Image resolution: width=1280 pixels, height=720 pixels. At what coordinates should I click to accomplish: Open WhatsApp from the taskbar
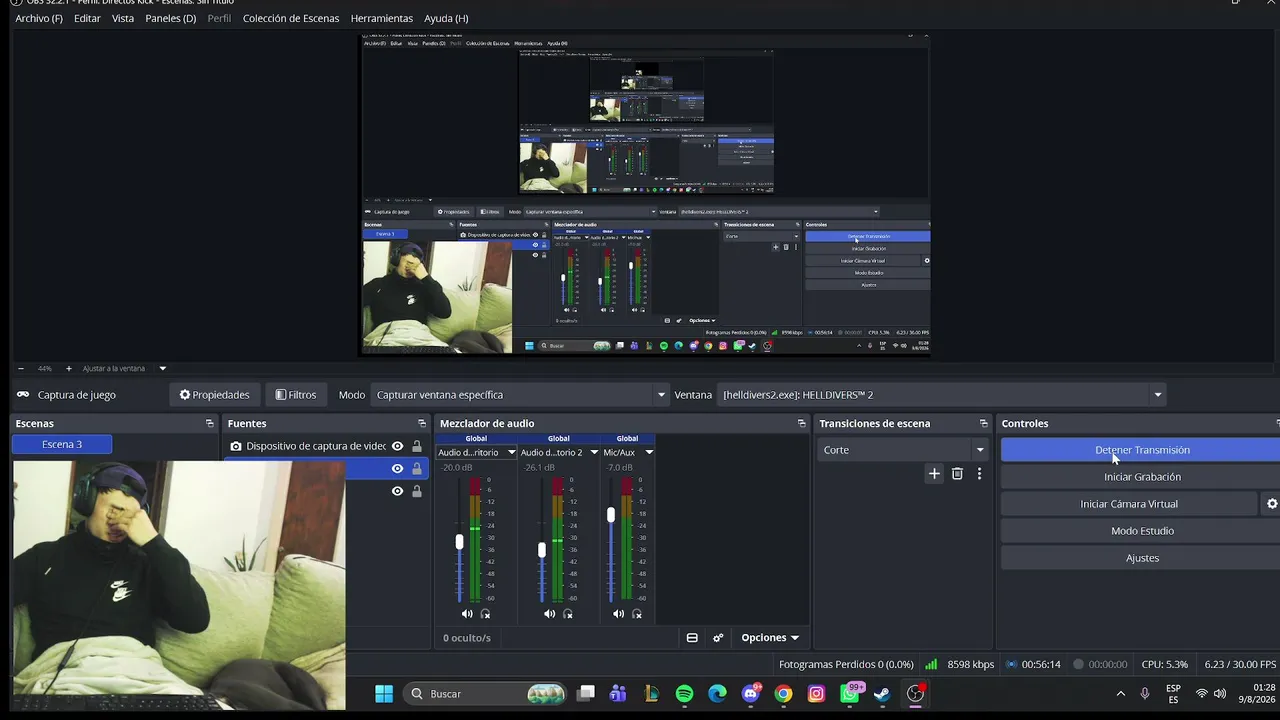pyautogui.click(x=850, y=694)
